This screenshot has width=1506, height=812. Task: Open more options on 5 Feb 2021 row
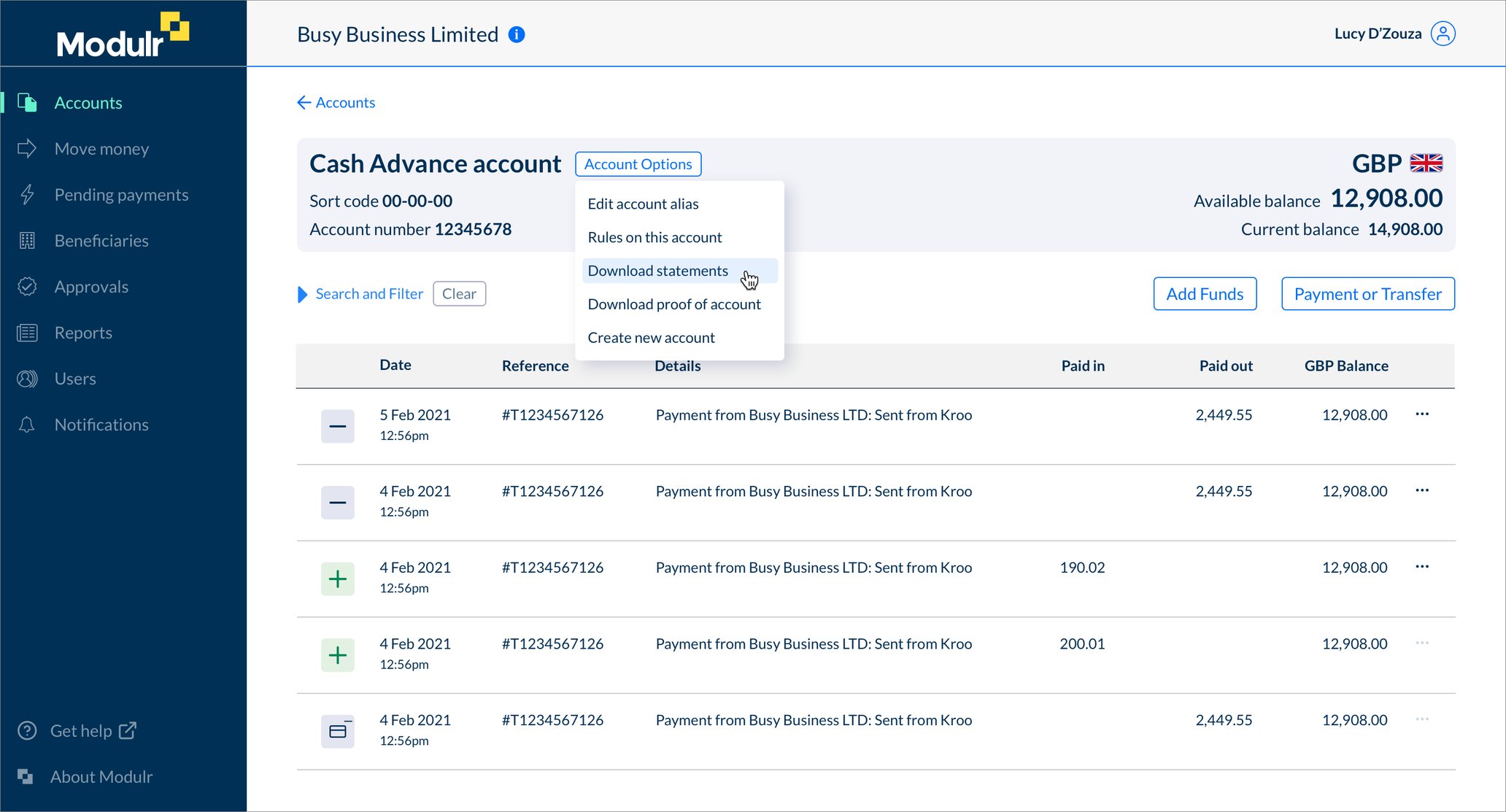1422,414
